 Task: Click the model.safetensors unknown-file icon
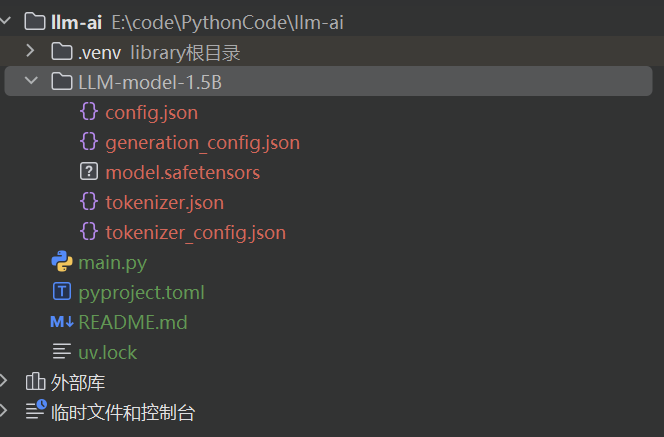point(89,172)
